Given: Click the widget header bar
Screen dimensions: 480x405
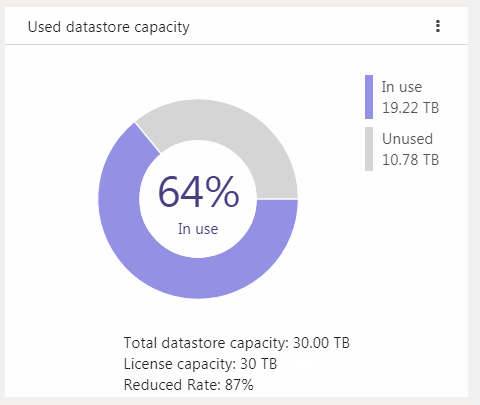Looking at the screenshot, I should (236, 26).
